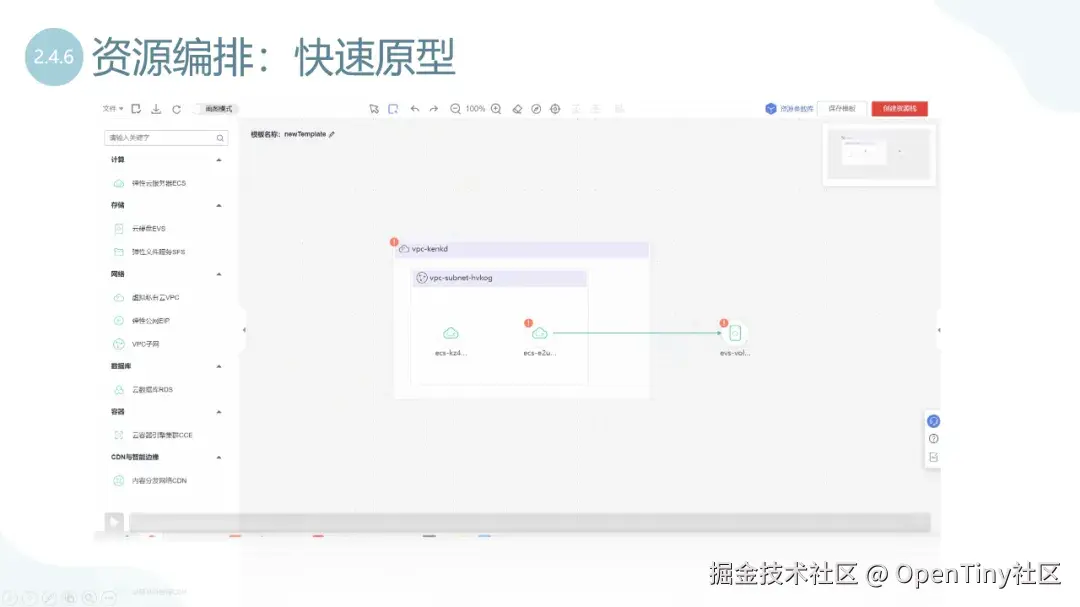Toggle the rectangular marquee select tool
Viewport: 1080px width, 607px height.
point(392,109)
